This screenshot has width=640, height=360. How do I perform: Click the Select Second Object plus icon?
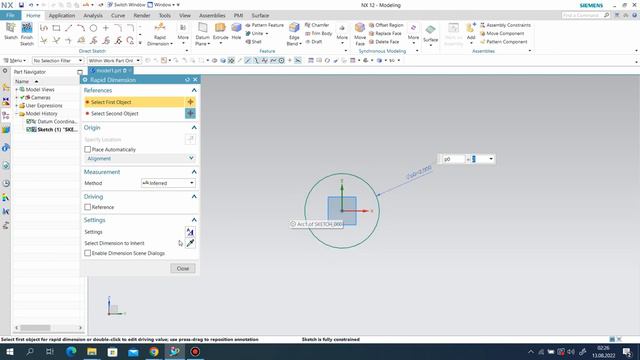pos(190,113)
